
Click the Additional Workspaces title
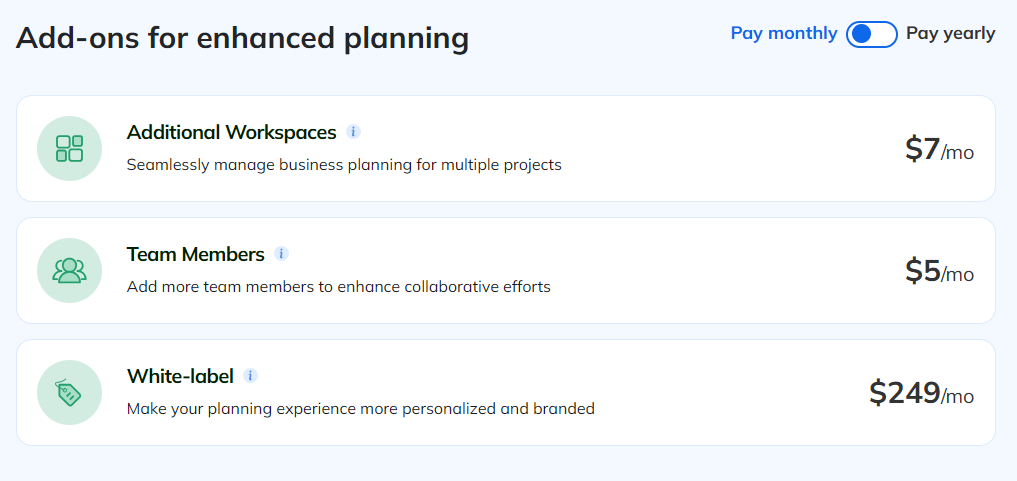231,132
